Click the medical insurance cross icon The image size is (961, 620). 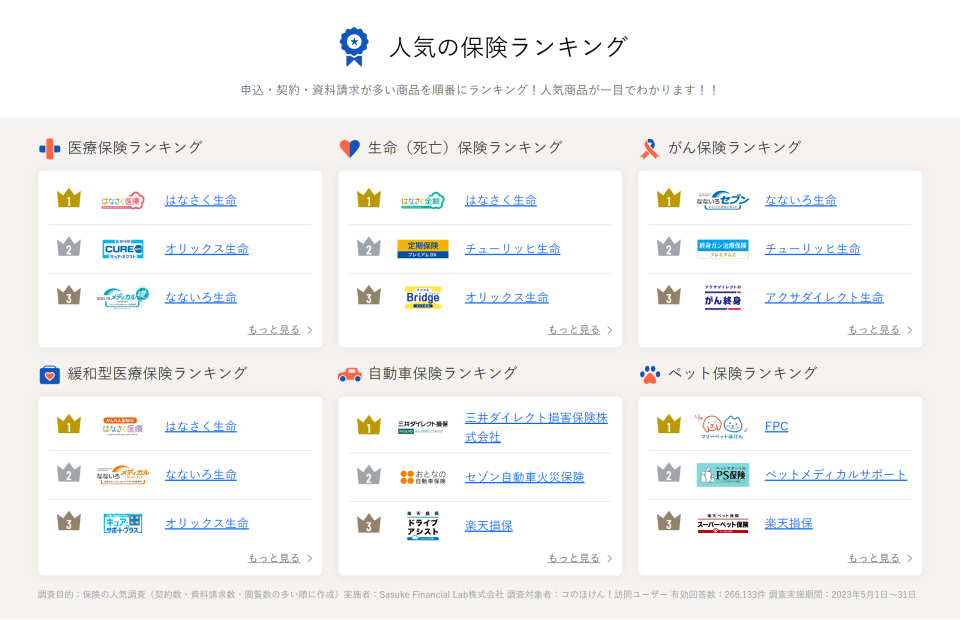pyautogui.click(x=49, y=148)
